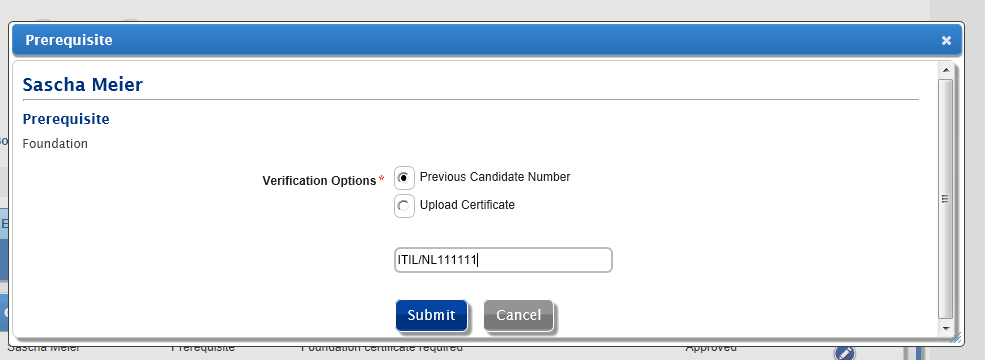Click the blue Prerequisite section heading
Image resolution: width=985 pixels, height=360 pixels.
[x=66, y=119]
